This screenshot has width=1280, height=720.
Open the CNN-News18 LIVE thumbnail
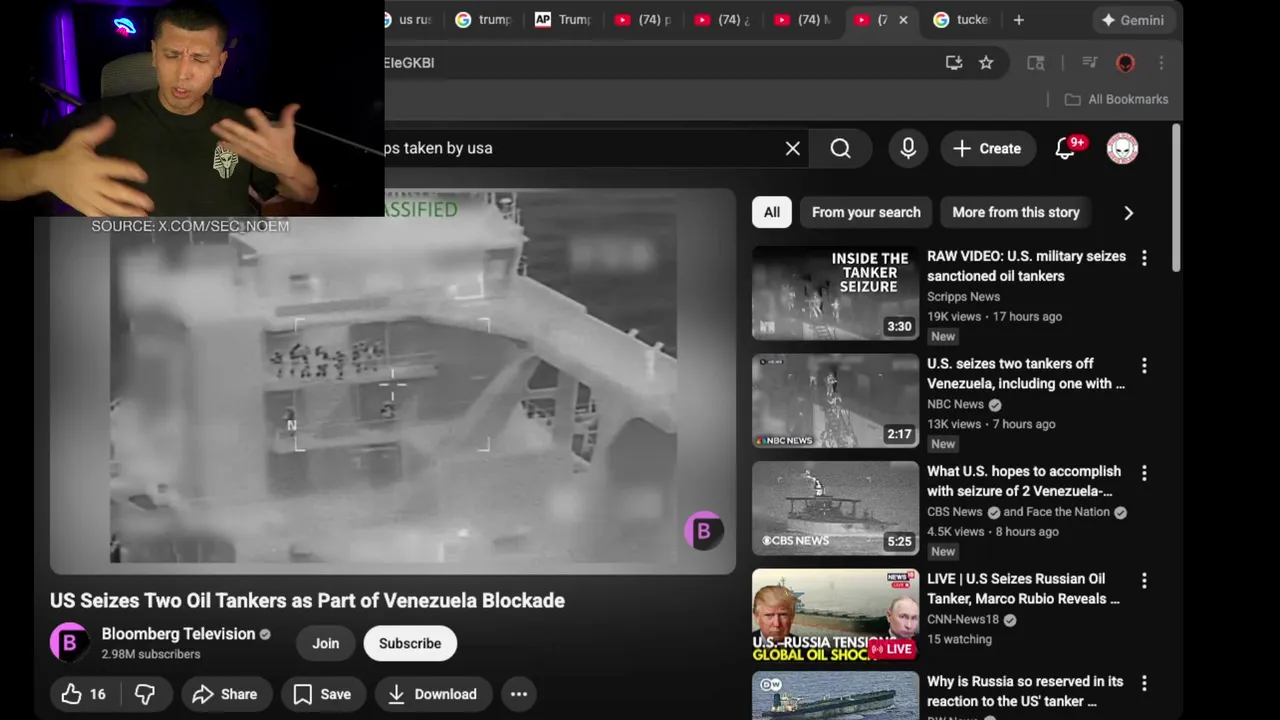click(x=835, y=615)
